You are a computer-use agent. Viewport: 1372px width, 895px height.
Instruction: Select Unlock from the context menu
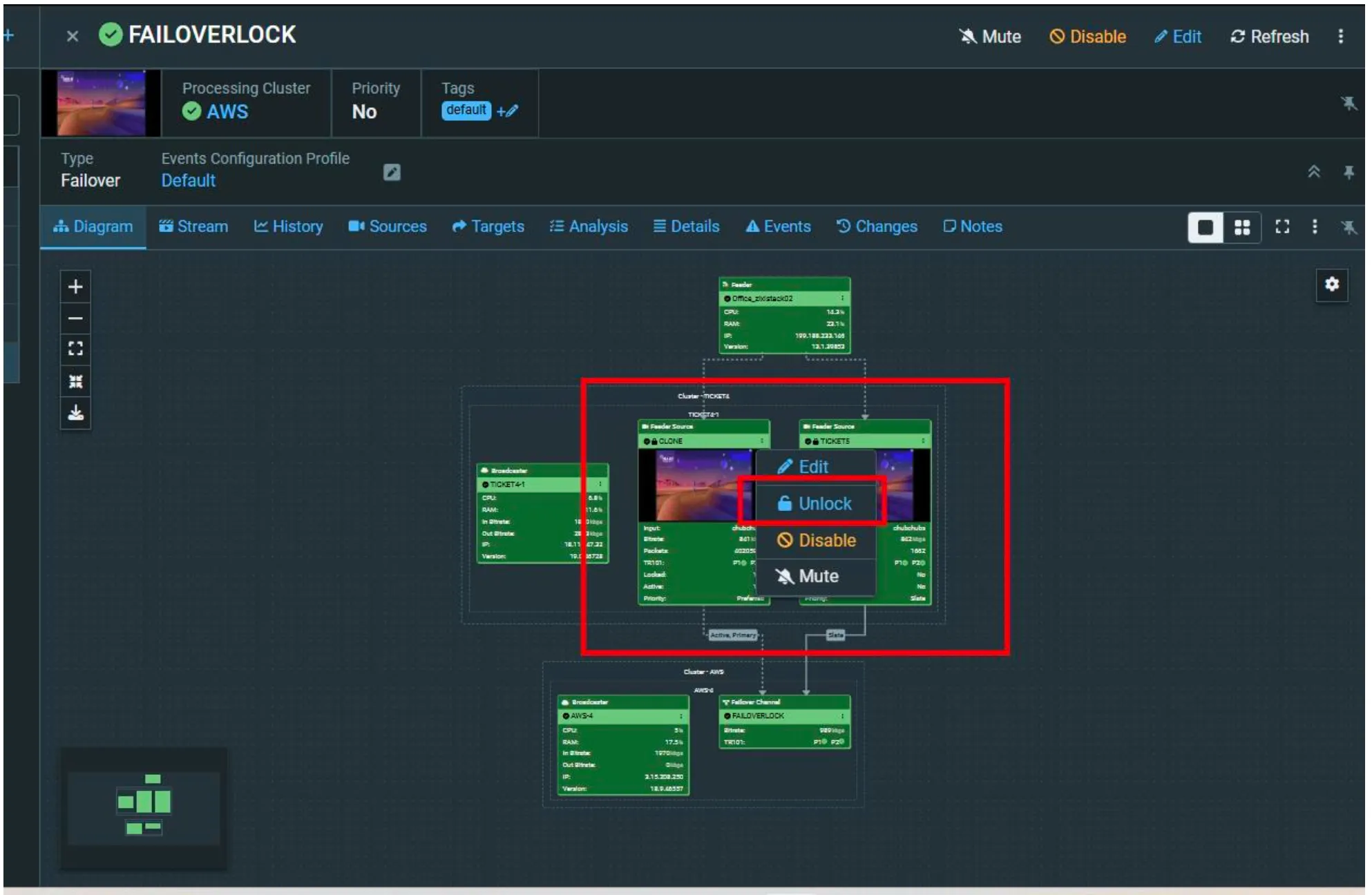[816, 503]
